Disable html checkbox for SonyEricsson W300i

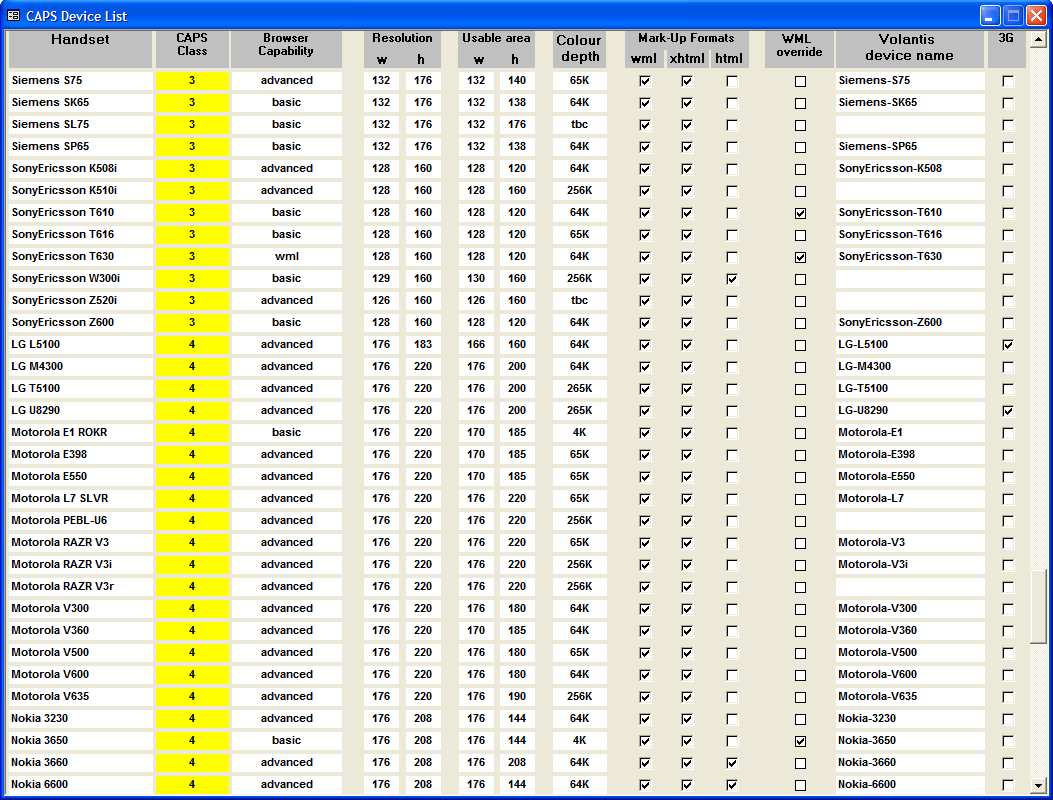[x=732, y=279]
